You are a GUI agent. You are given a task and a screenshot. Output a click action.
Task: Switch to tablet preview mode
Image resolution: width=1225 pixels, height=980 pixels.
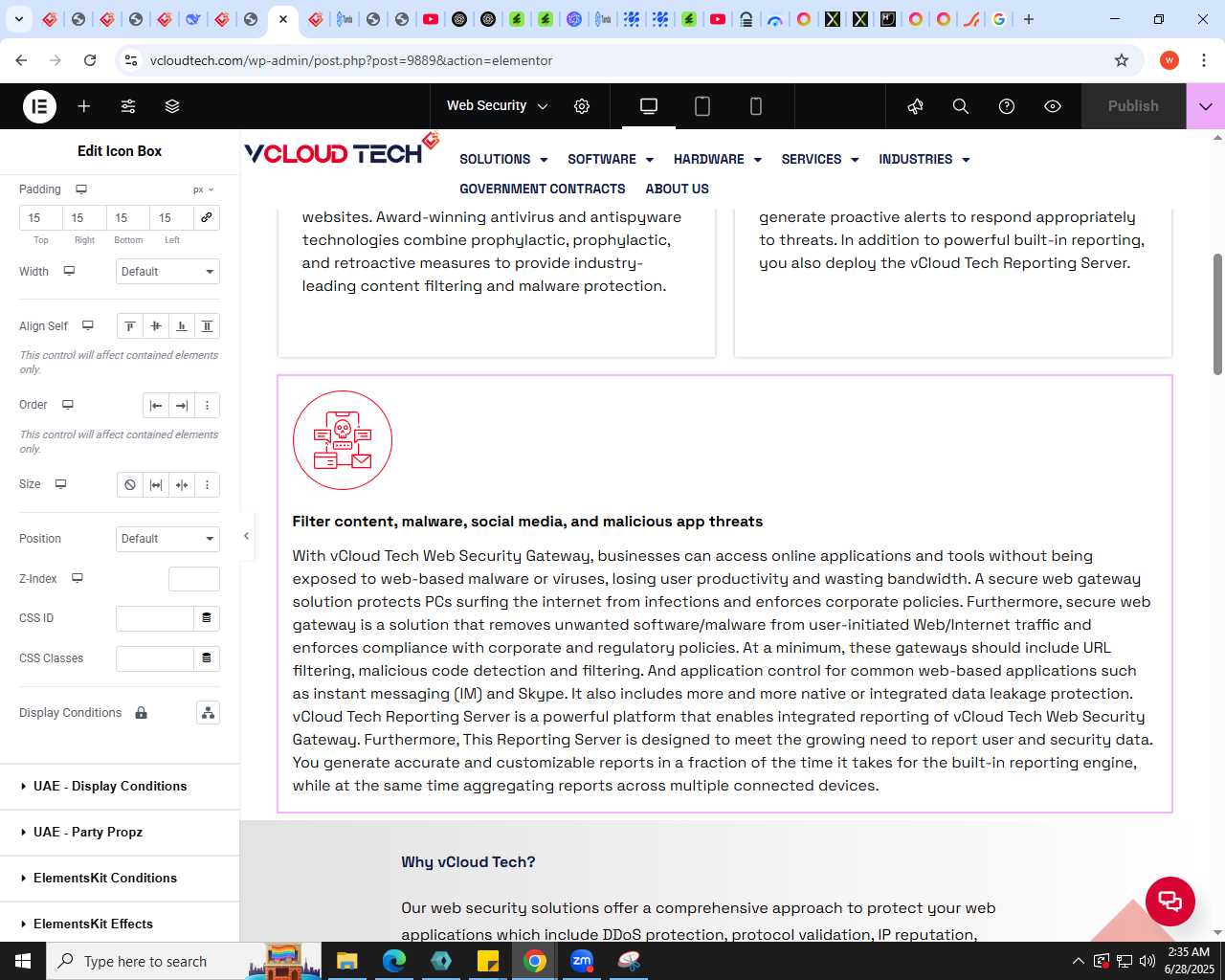[702, 106]
